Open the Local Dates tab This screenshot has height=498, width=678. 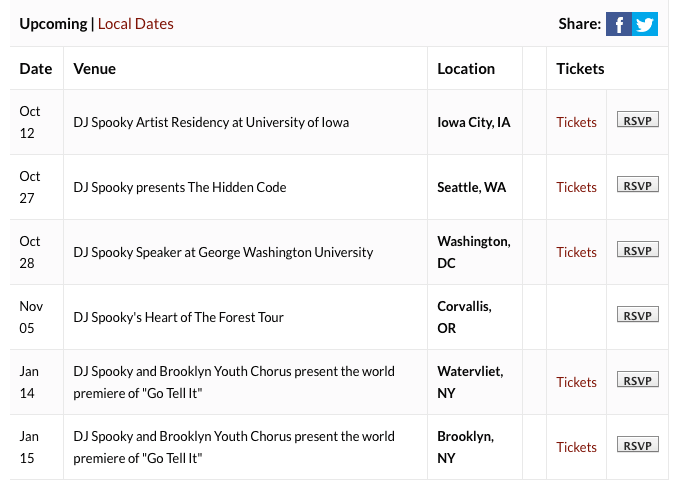135,23
